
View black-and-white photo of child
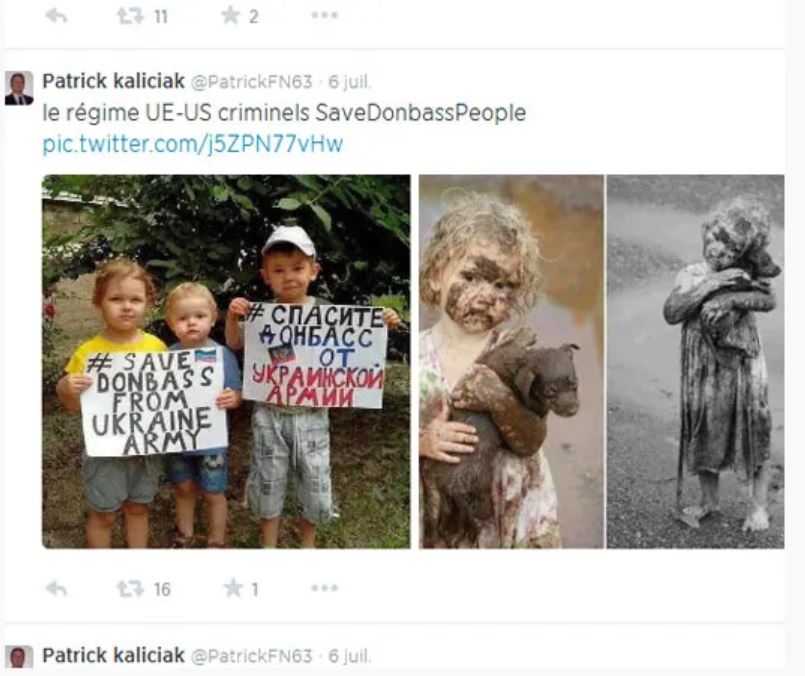[695, 362]
